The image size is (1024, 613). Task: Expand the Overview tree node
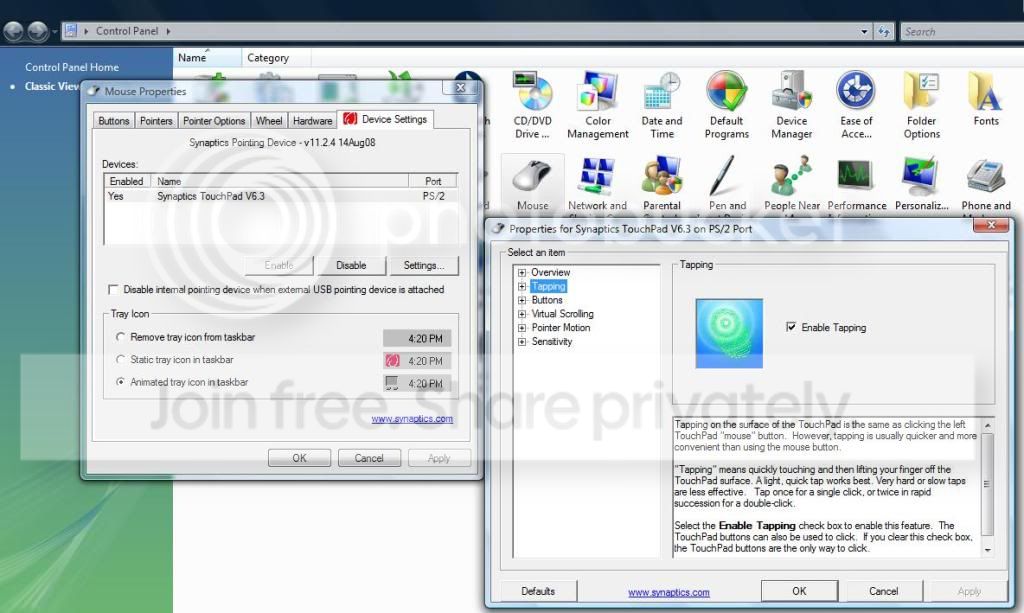pyautogui.click(x=522, y=273)
